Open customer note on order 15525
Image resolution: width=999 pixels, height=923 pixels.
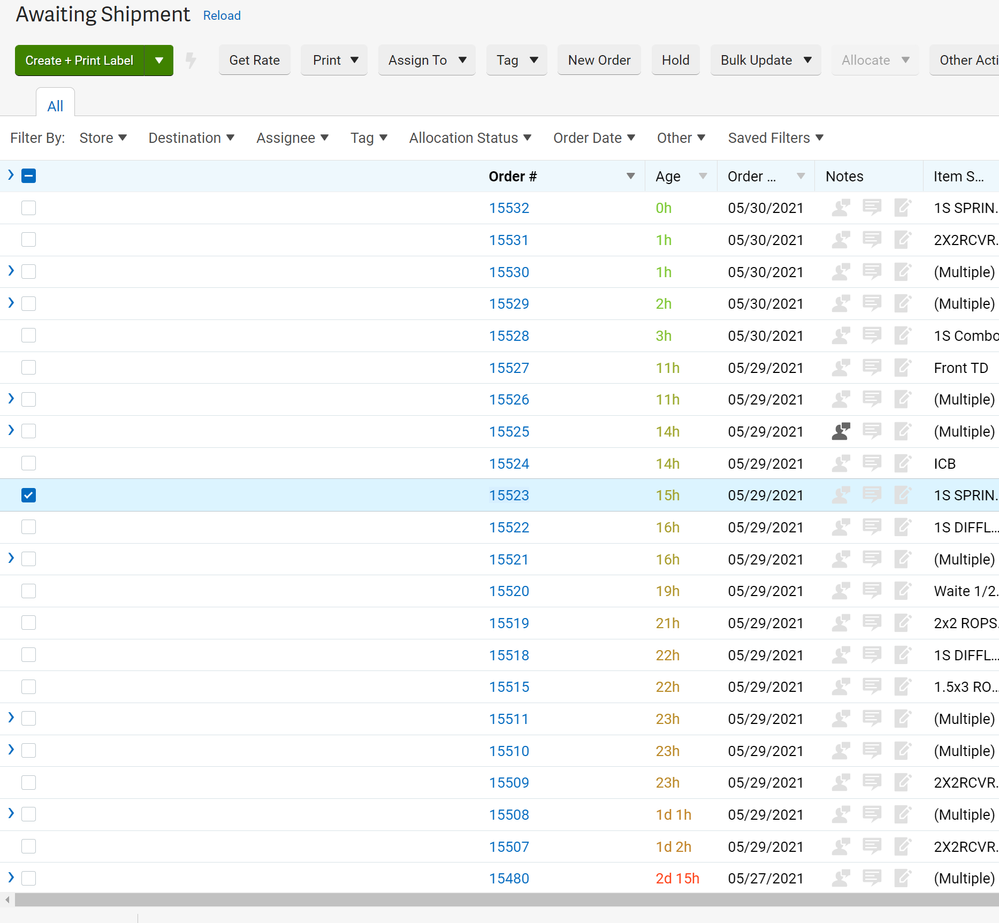pos(841,431)
